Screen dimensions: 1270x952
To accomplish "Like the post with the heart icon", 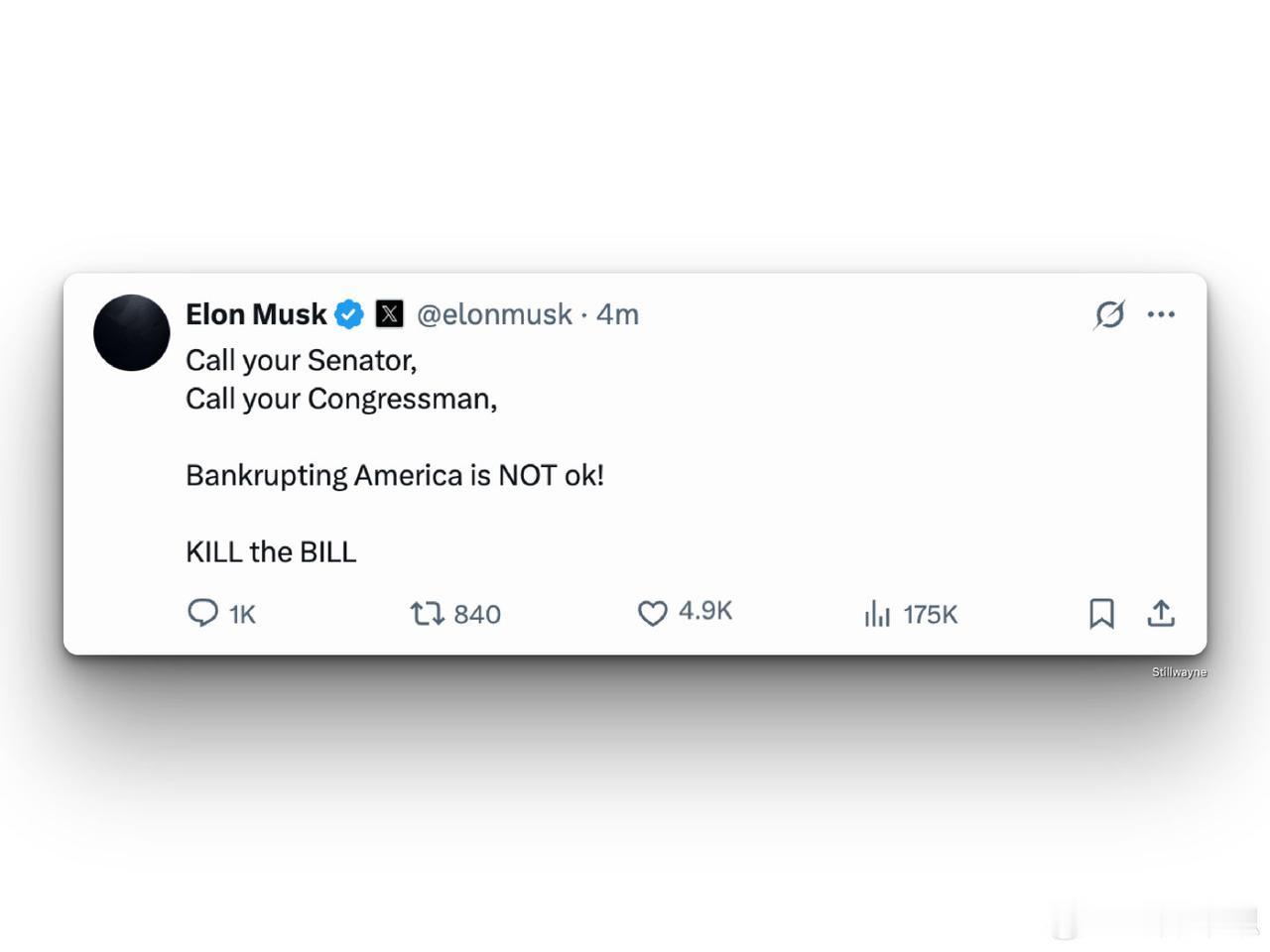I will (652, 614).
